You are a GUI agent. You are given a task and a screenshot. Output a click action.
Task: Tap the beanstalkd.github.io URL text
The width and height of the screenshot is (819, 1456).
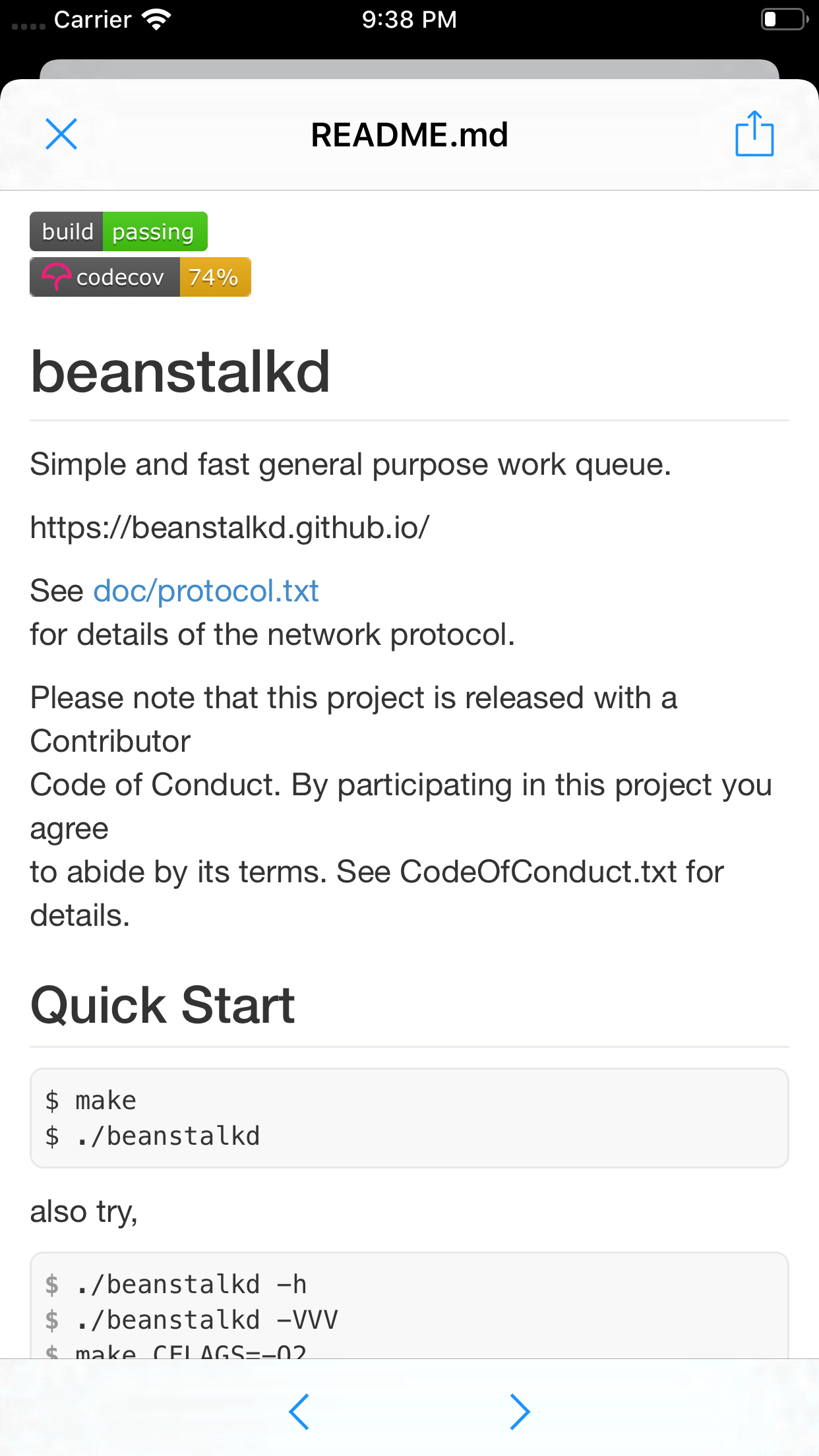[x=229, y=528]
